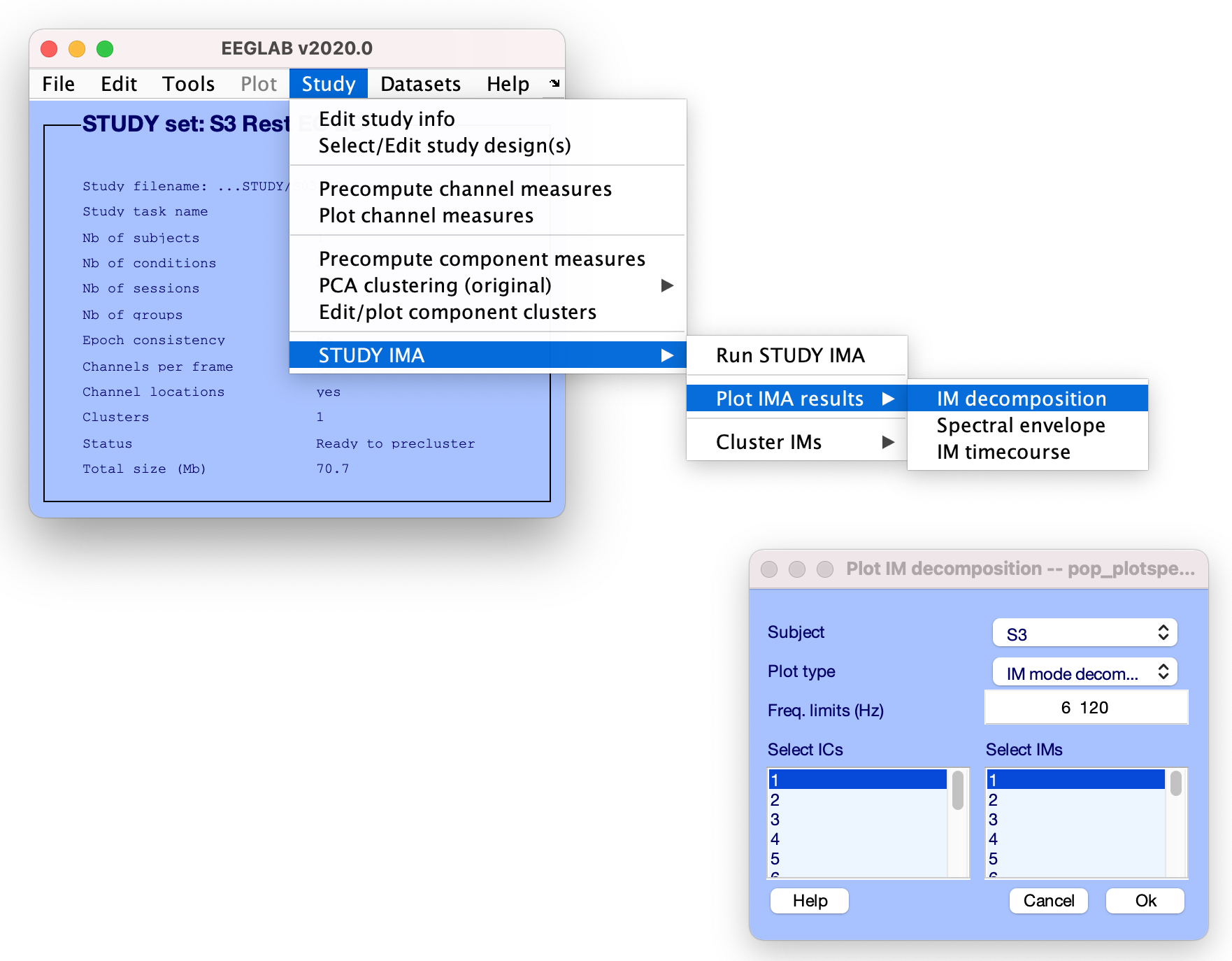Click the Freq. limits (Hz) input field
The image size is (1232, 961).
coord(1085,708)
